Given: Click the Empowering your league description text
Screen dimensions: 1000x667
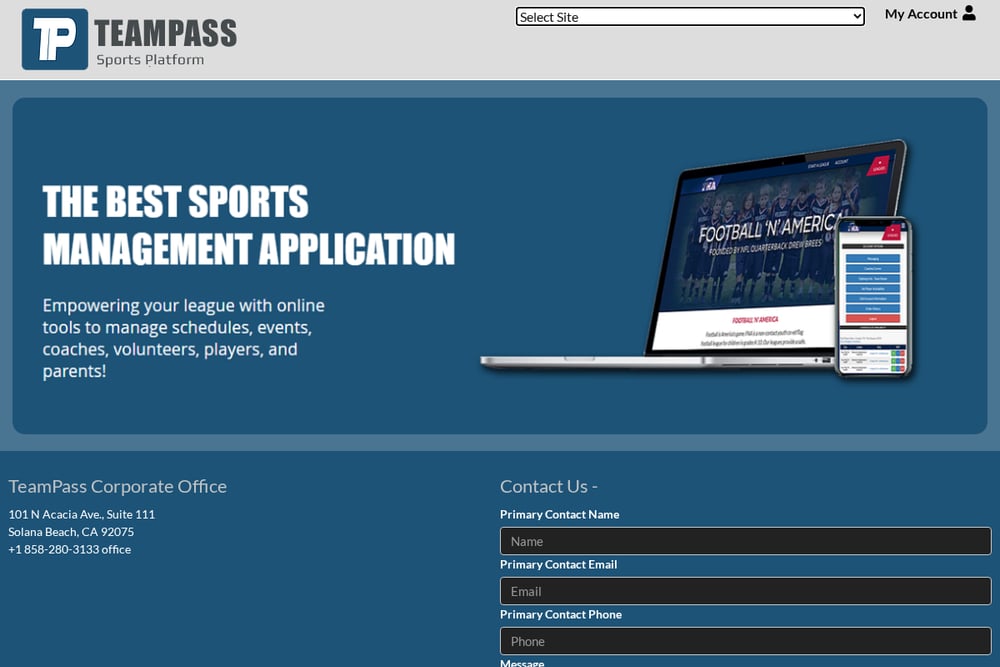Looking at the screenshot, I should [184, 338].
